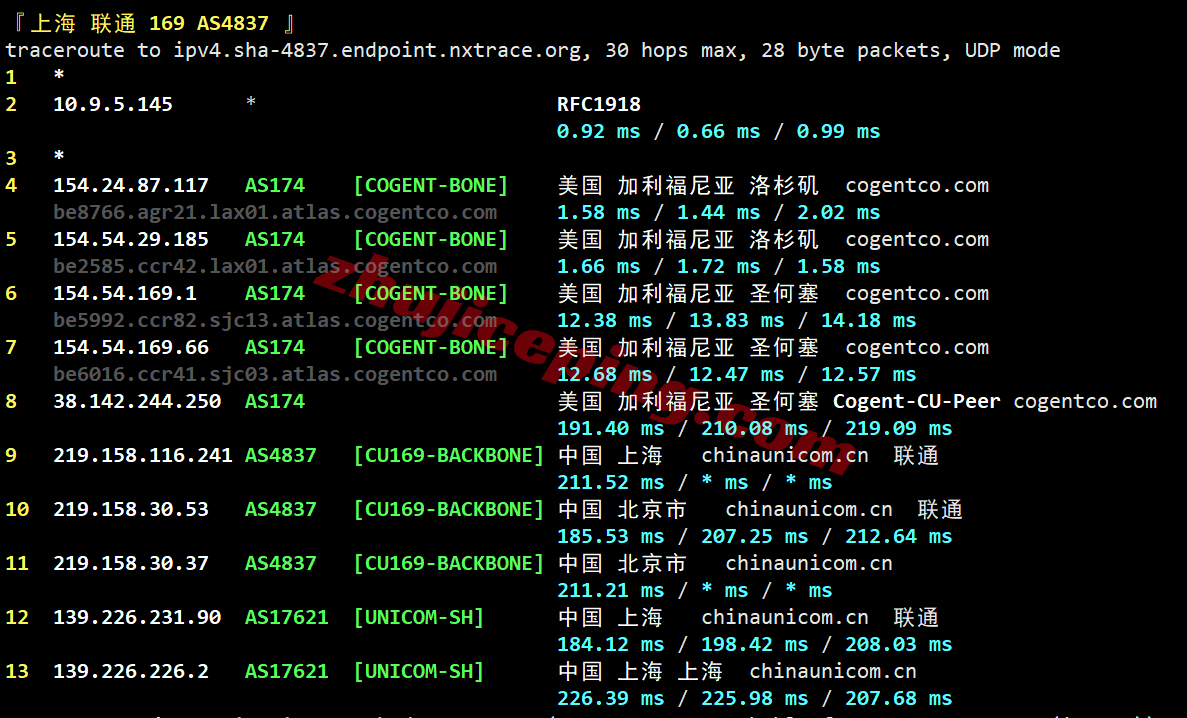Select the IP address 154.54.169.1
Viewport: 1187px width, 718px height.
click(x=125, y=293)
